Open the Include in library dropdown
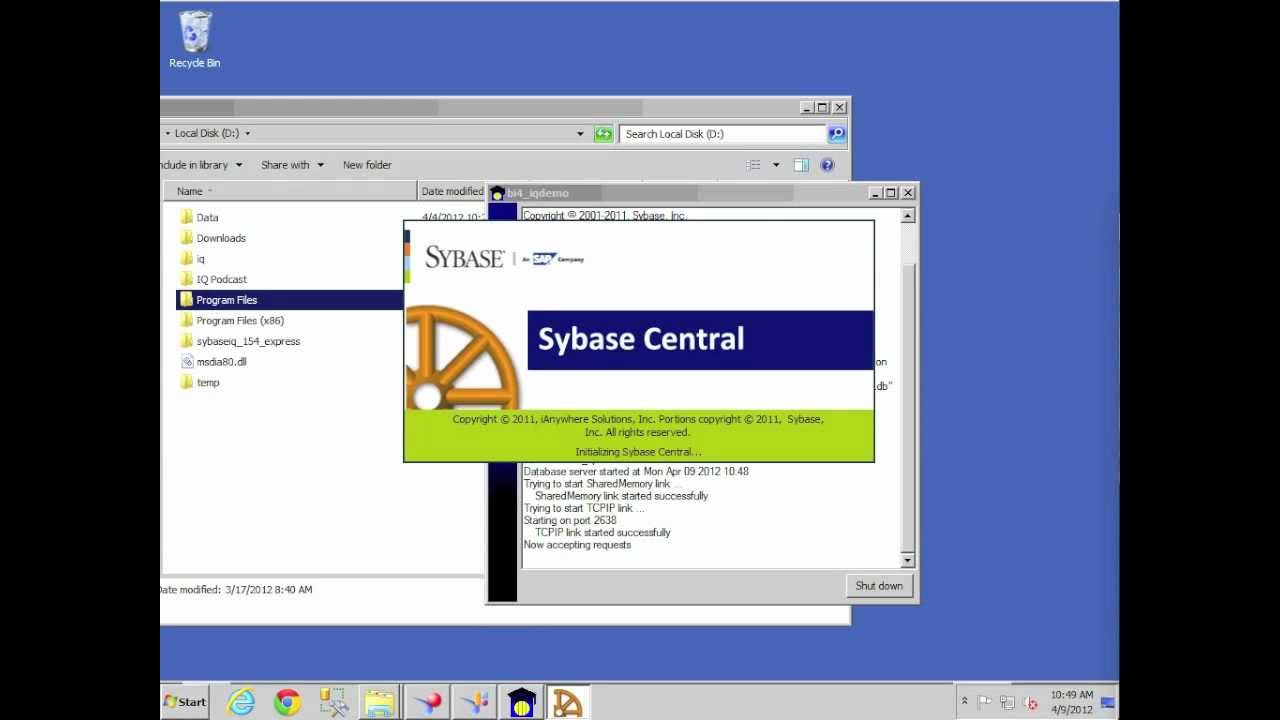Viewport: 1280px width, 720px height. (x=201, y=165)
